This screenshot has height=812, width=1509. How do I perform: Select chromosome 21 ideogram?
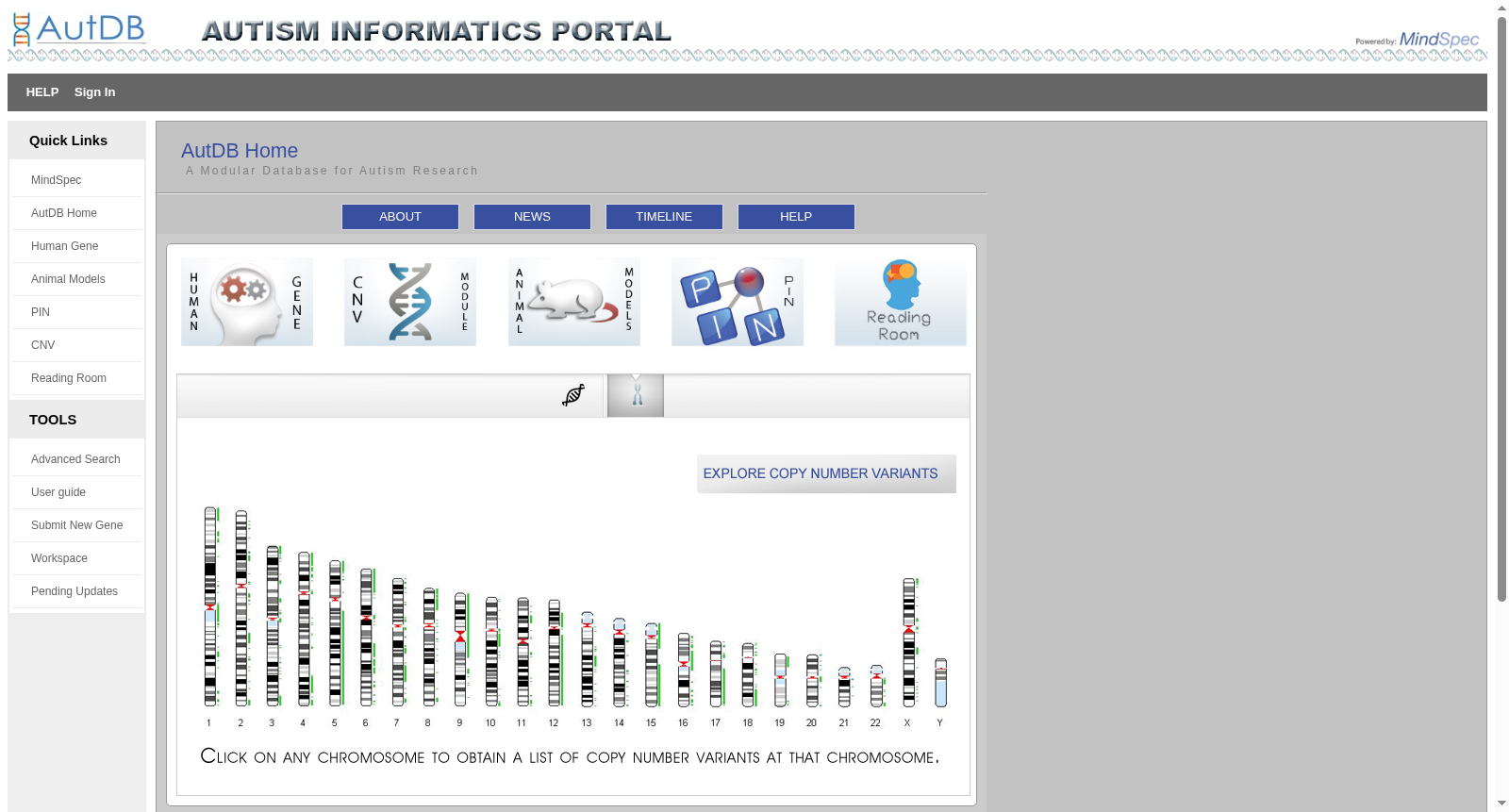844,688
